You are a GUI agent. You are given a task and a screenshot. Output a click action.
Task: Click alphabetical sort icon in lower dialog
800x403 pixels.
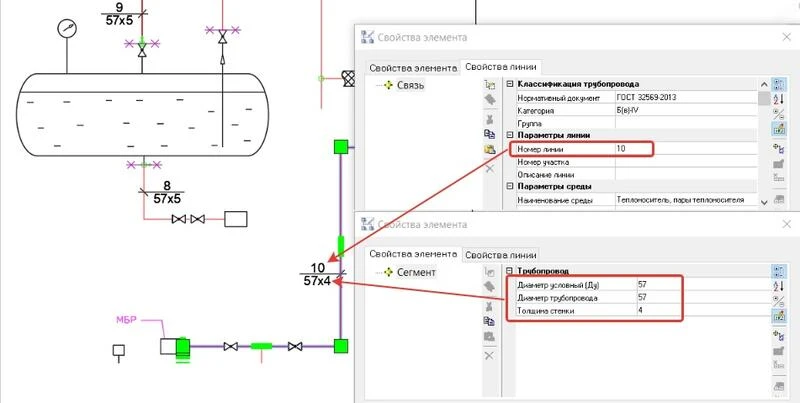pyautogui.click(x=778, y=286)
